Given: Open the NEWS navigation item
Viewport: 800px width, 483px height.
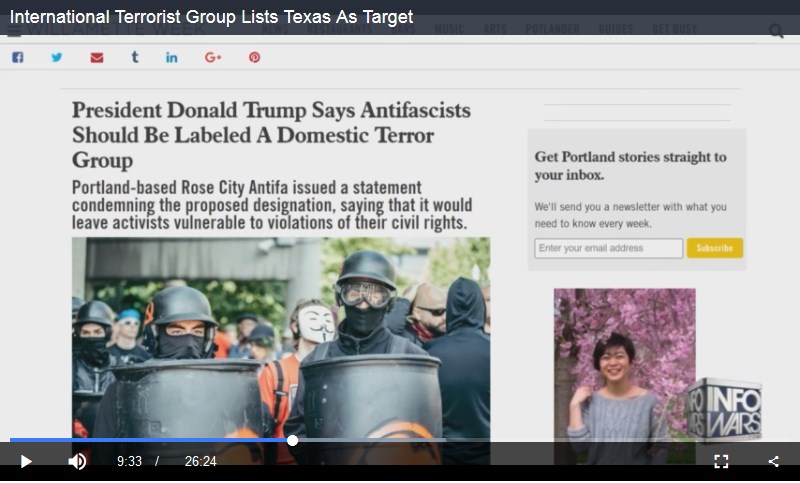Looking at the screenshot, I should click(276, 29).
